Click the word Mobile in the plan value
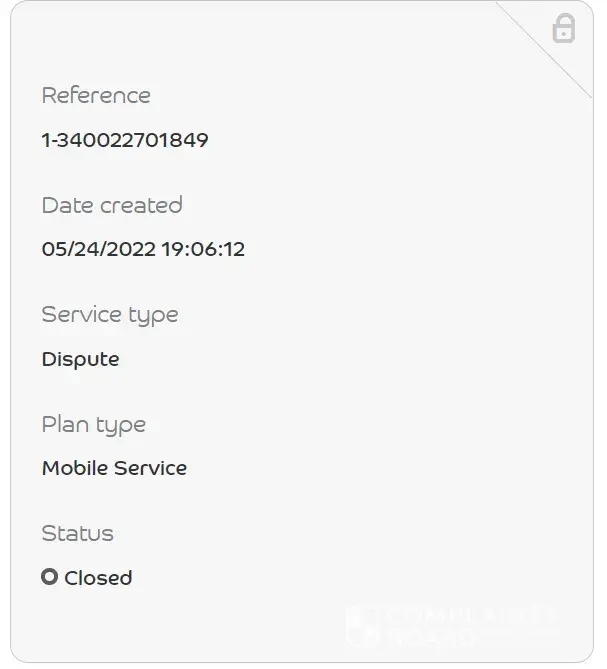Viewport: 607px width, 669px height. pyautogui.click(x=73, y=468)
